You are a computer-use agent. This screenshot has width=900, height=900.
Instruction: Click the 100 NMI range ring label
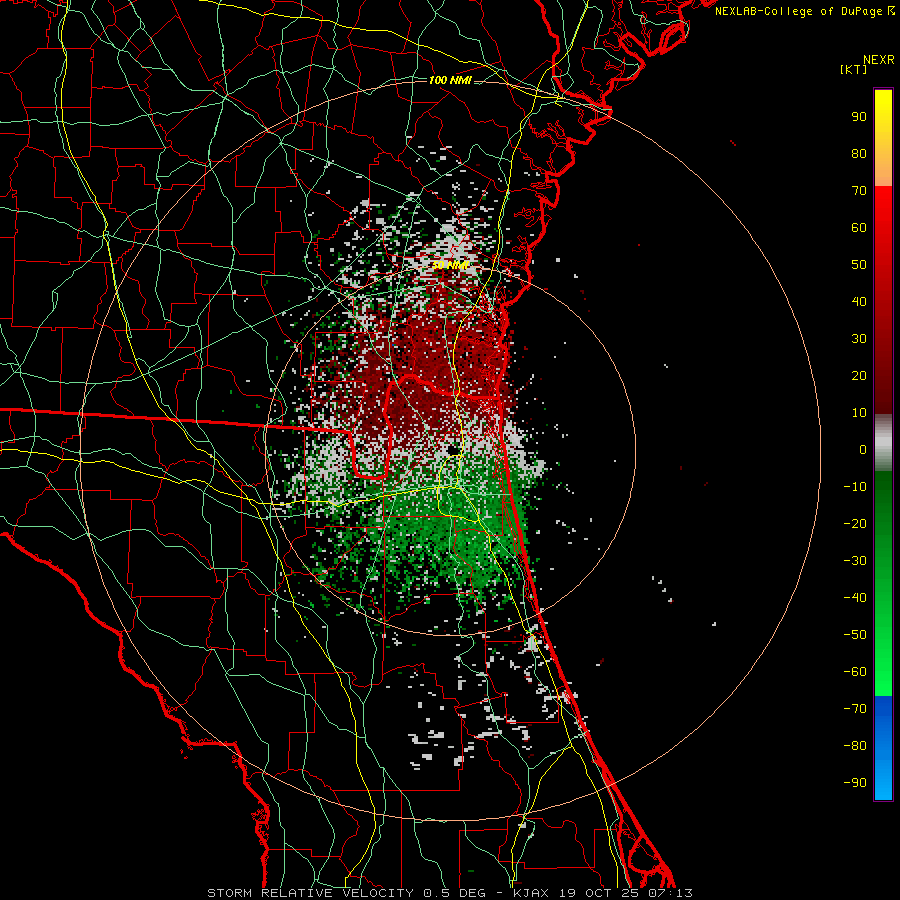450,80
